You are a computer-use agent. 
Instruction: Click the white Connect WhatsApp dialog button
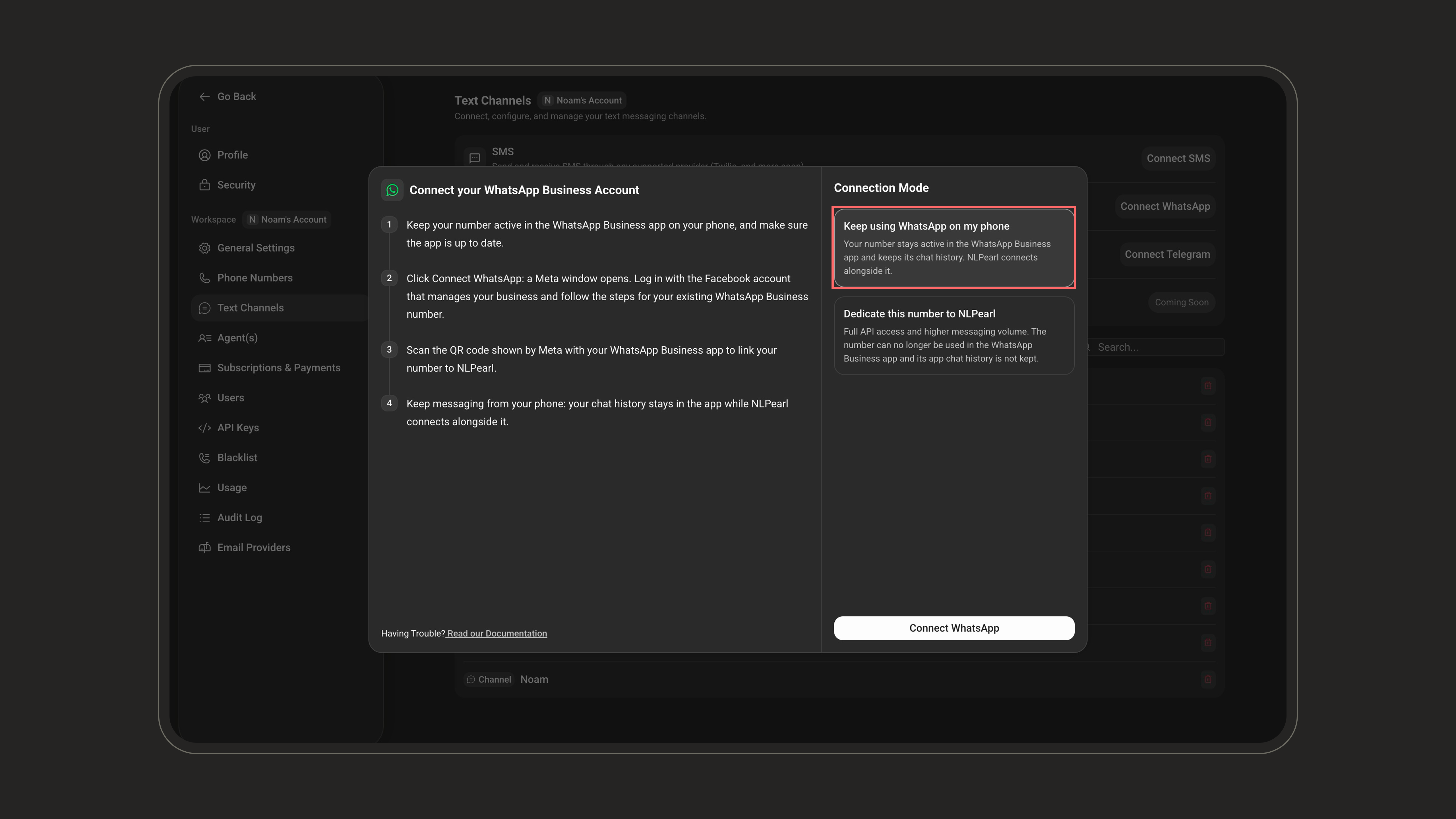(x=954, y=628)
